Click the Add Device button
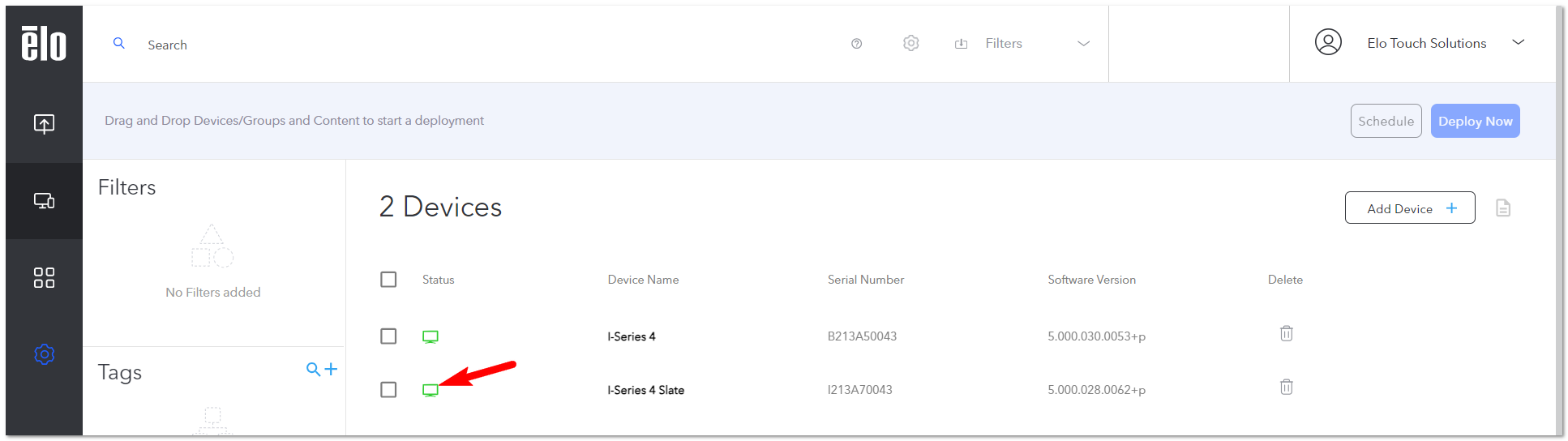 pyautogui.click(x=1410, y=208)
